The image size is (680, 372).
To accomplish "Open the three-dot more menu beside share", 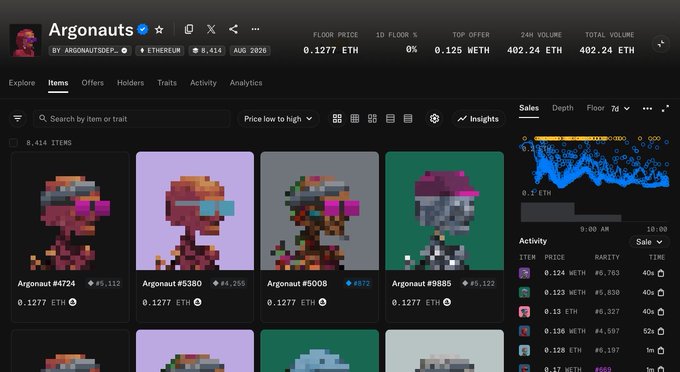I will pyautogui.click(x=255, y=29).
